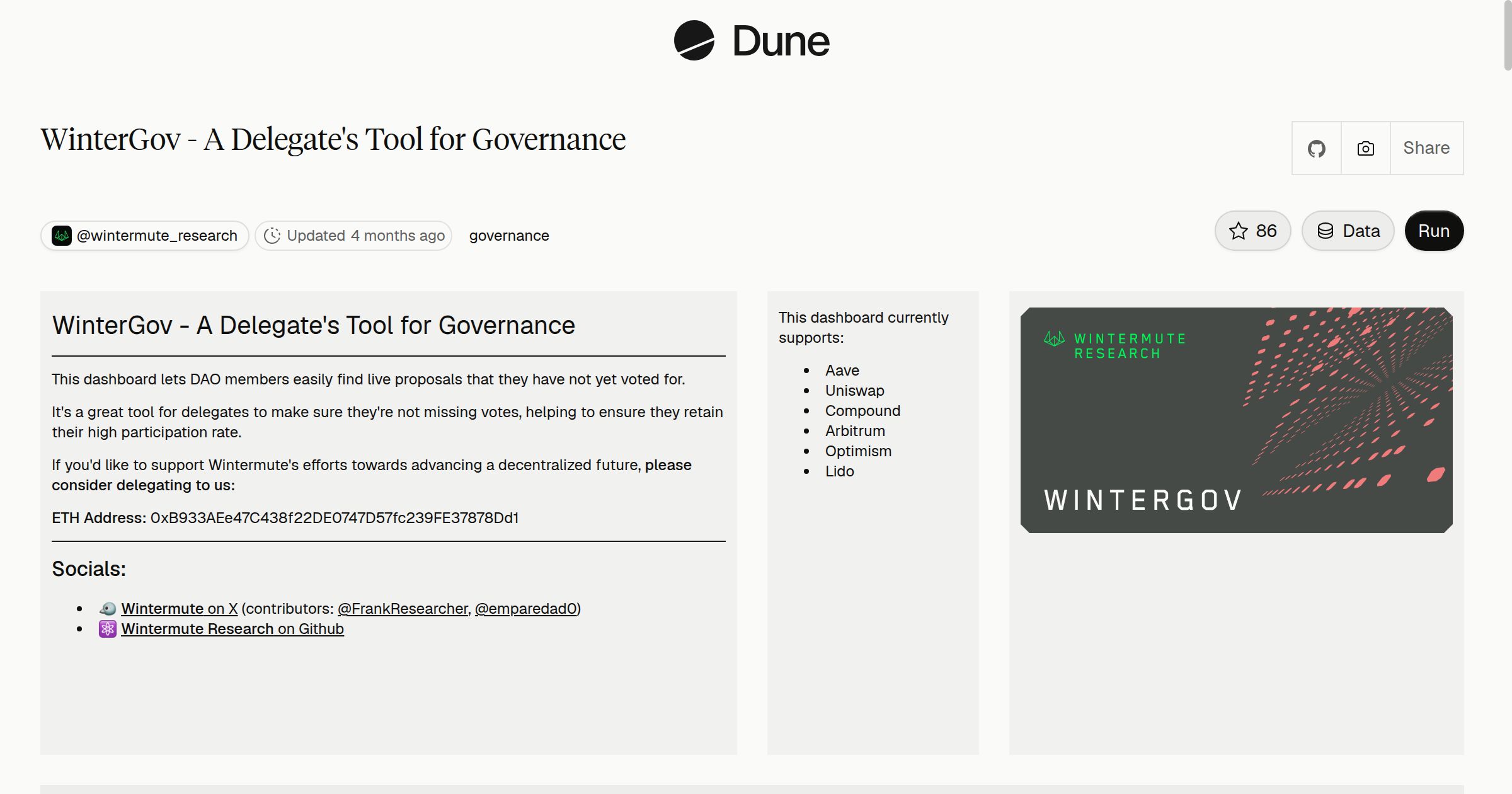Open Wintermute on X link
This screenshot has width=1512, height=794.
point(179,609)
